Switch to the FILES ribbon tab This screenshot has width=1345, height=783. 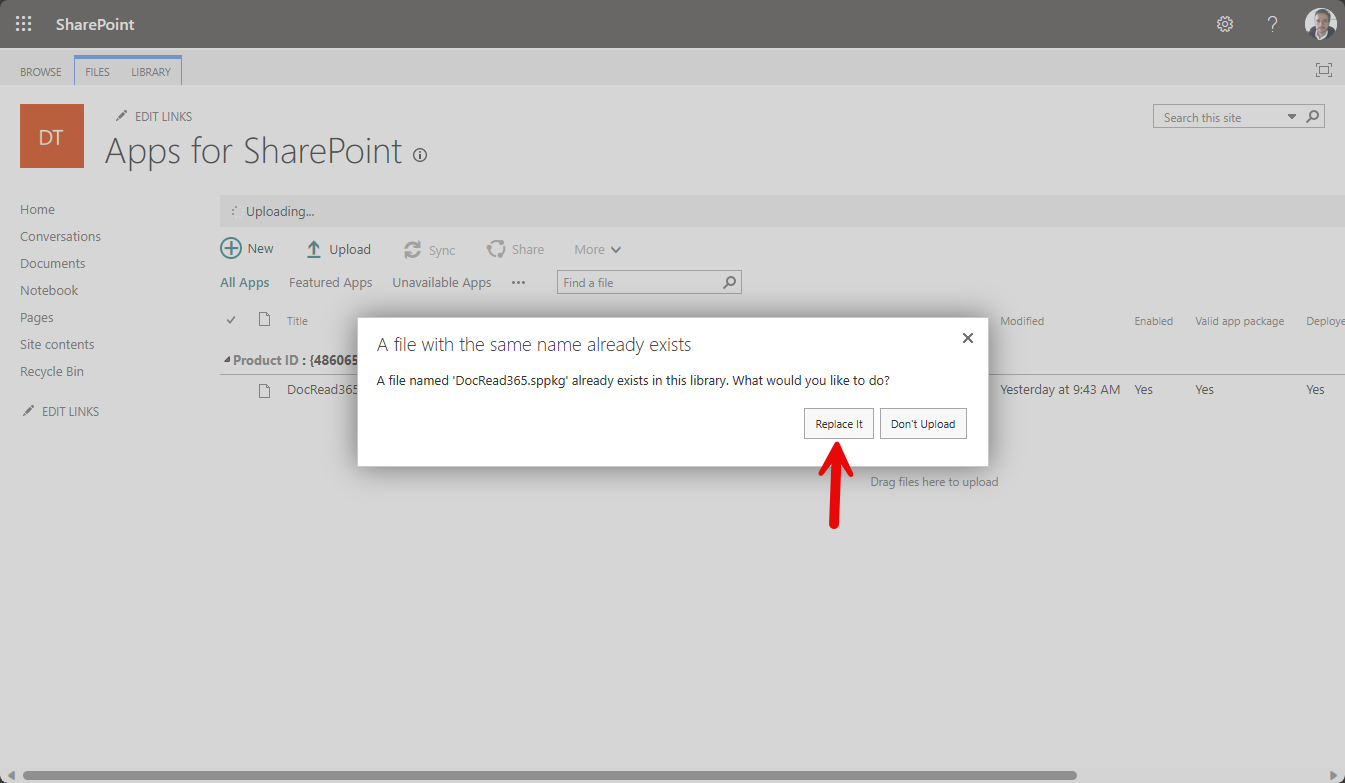(98, 72)
